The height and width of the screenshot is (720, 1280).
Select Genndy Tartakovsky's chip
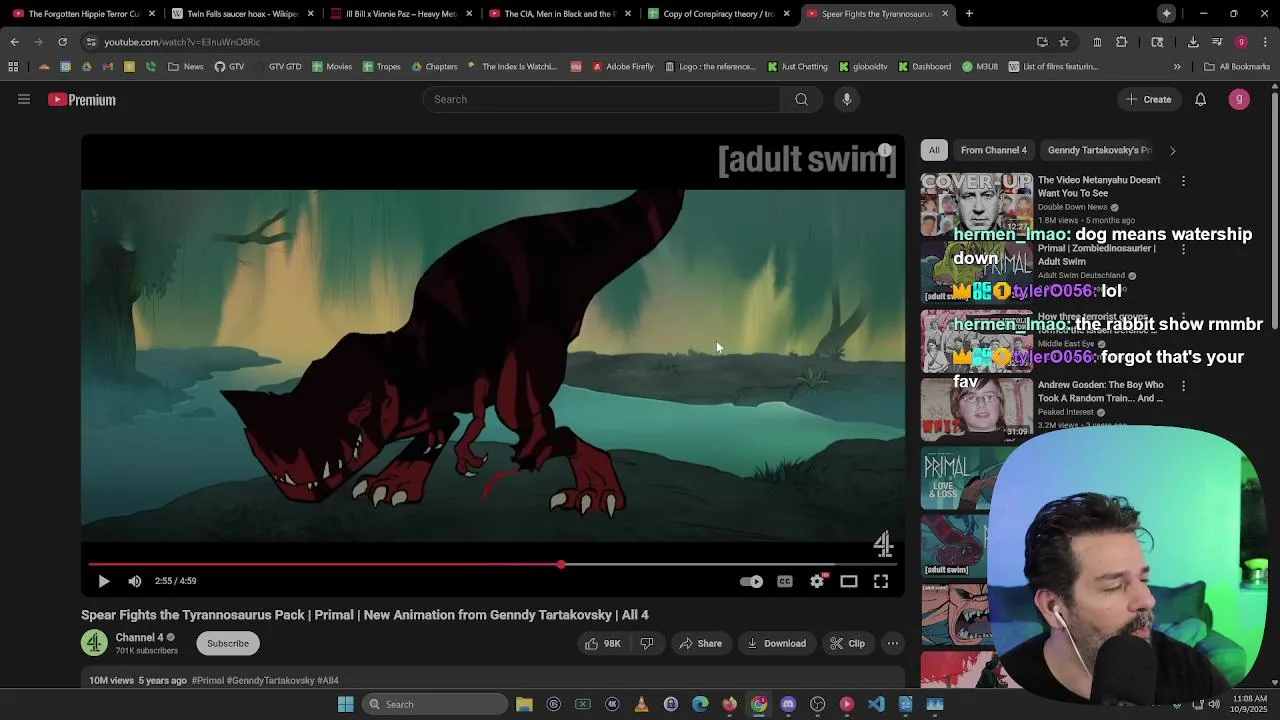1099,150
